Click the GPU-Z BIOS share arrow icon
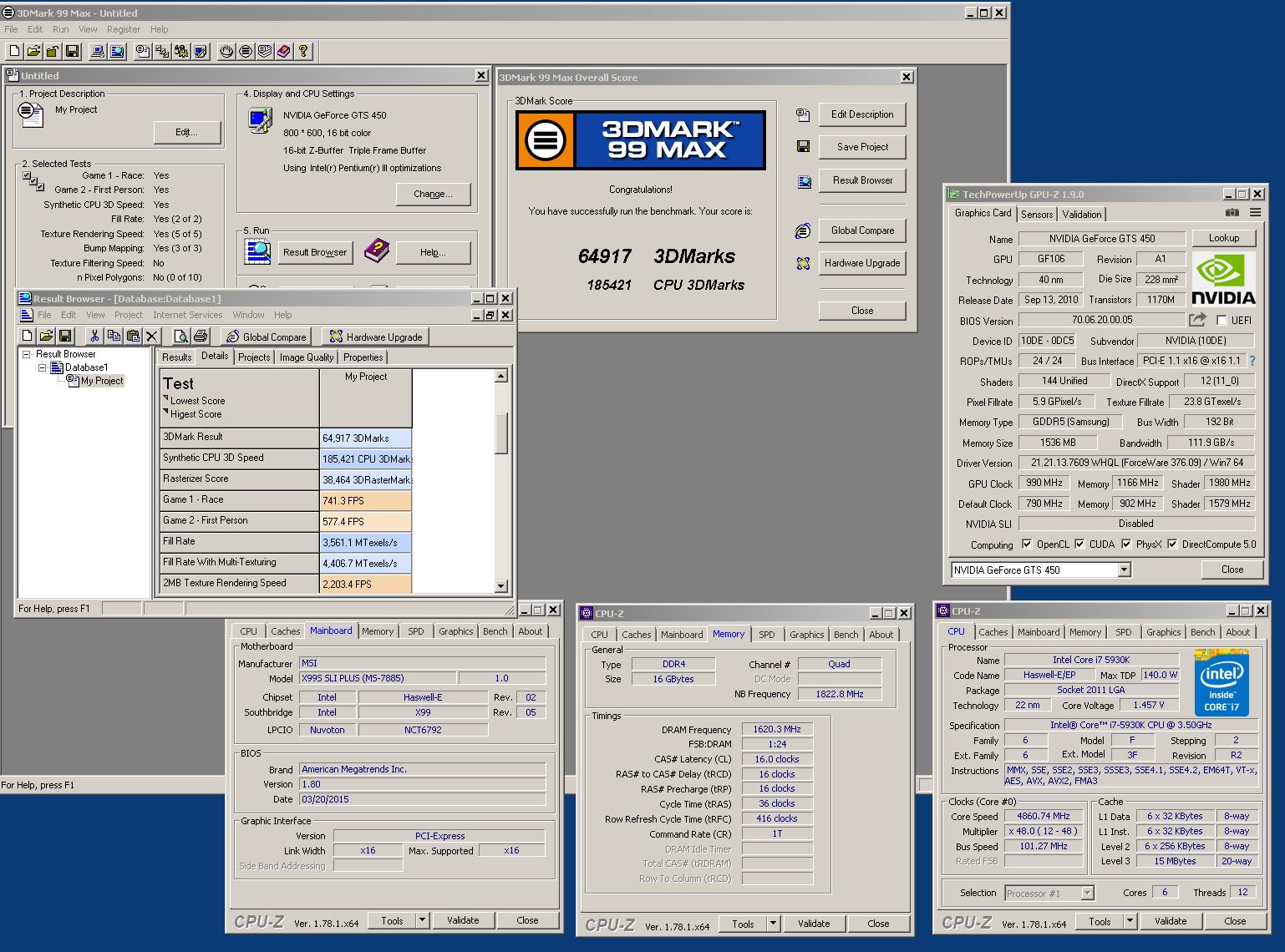 1197,320
